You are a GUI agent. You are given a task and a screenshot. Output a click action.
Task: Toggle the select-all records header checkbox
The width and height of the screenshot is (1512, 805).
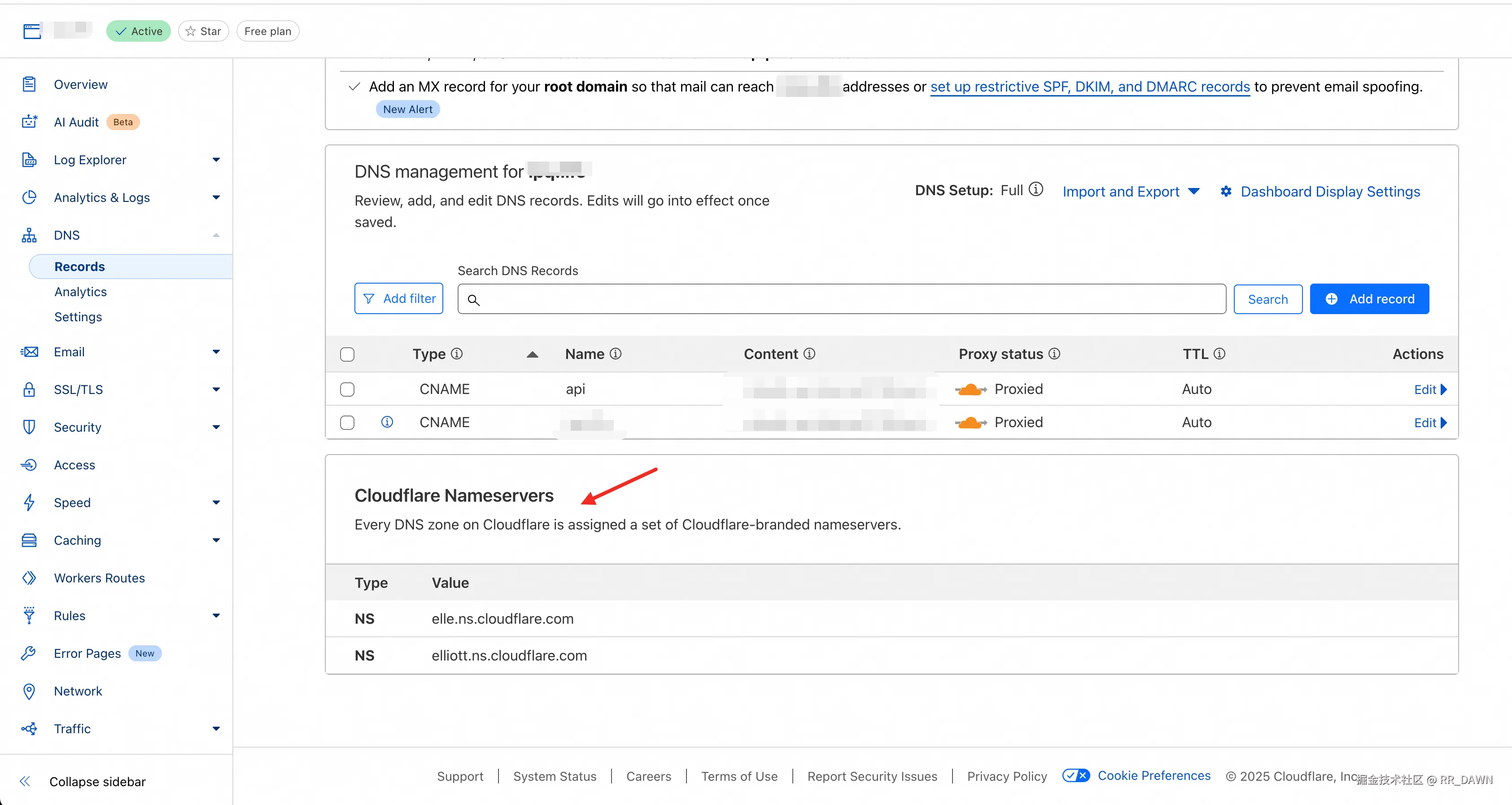tap(347, 354)
